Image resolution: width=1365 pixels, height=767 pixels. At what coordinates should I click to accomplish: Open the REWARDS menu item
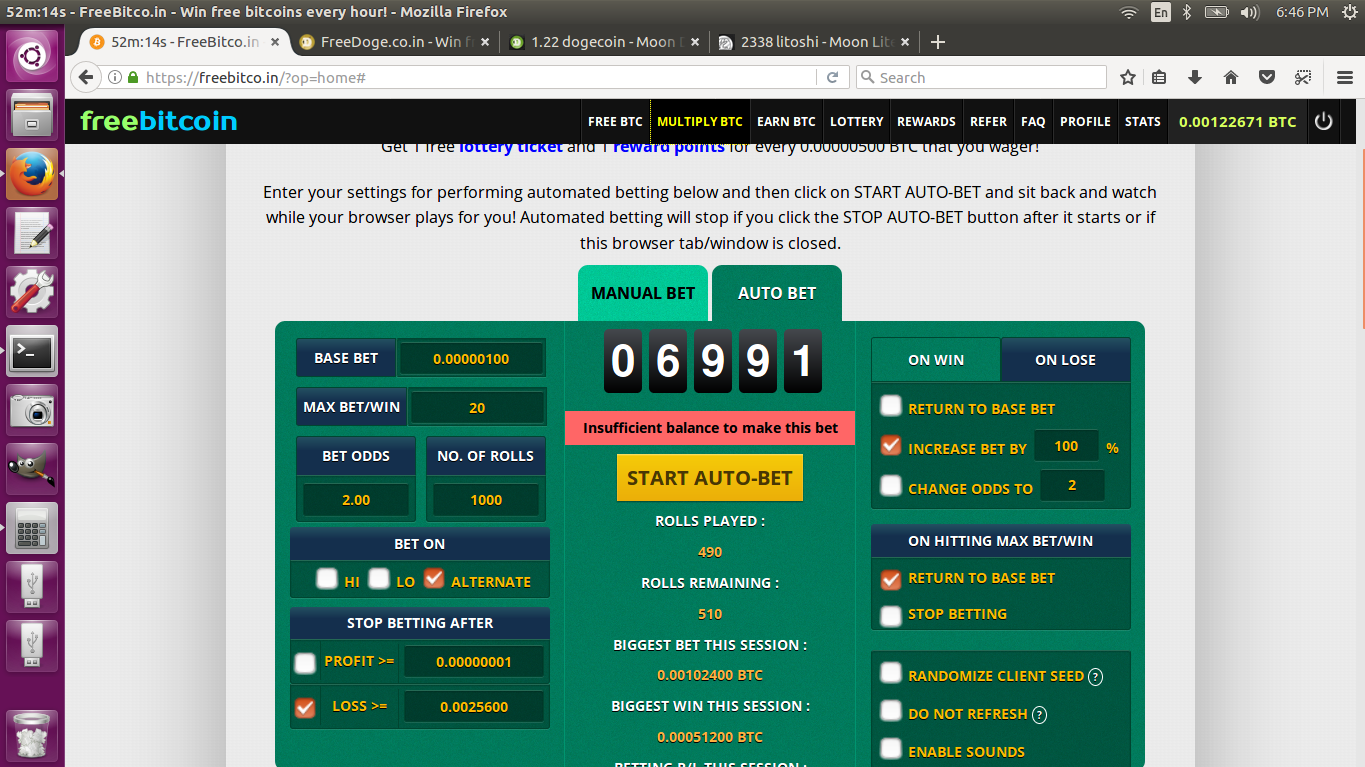[x=926, y=121]
